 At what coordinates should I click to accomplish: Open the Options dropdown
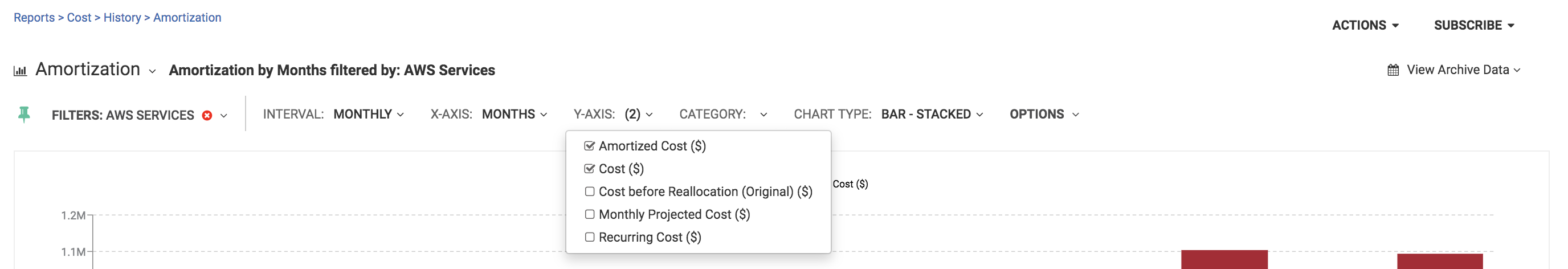click(1043, 115)
